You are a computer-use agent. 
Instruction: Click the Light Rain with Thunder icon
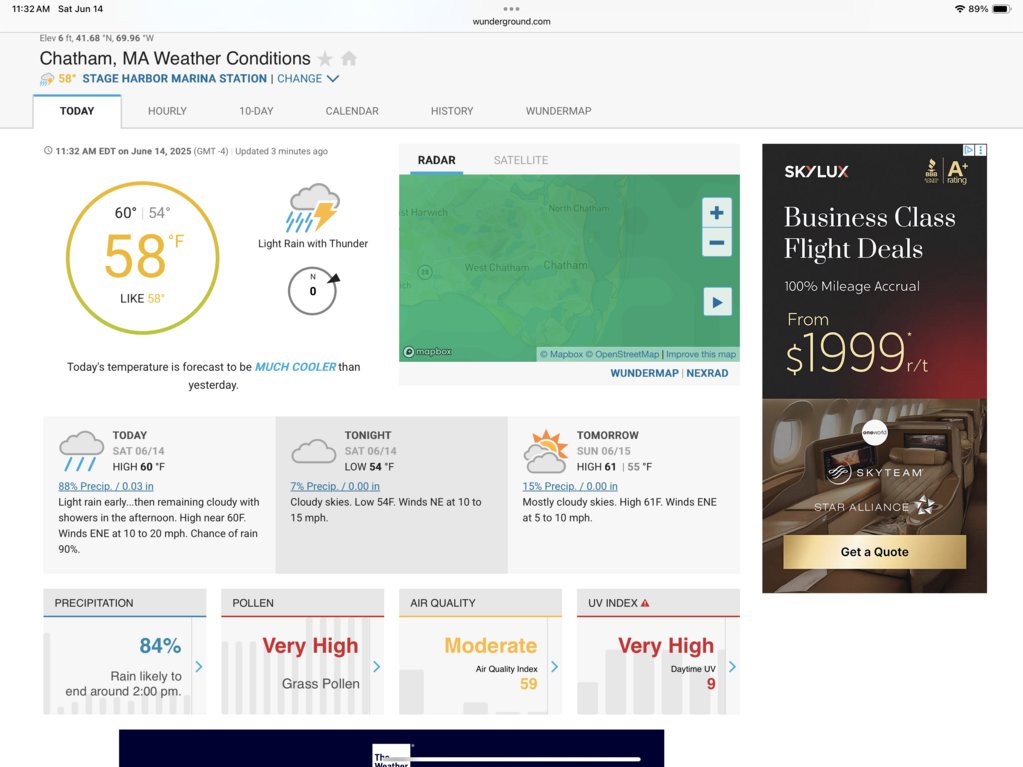313,208
